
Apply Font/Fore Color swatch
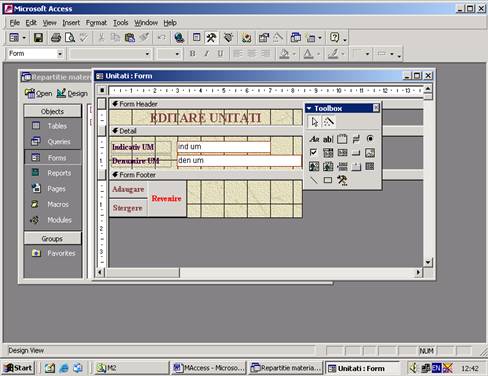pos(308,54)
